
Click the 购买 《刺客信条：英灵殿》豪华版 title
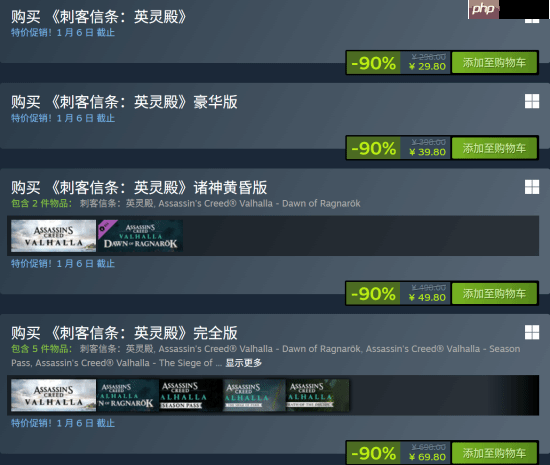tap(124, 102)
